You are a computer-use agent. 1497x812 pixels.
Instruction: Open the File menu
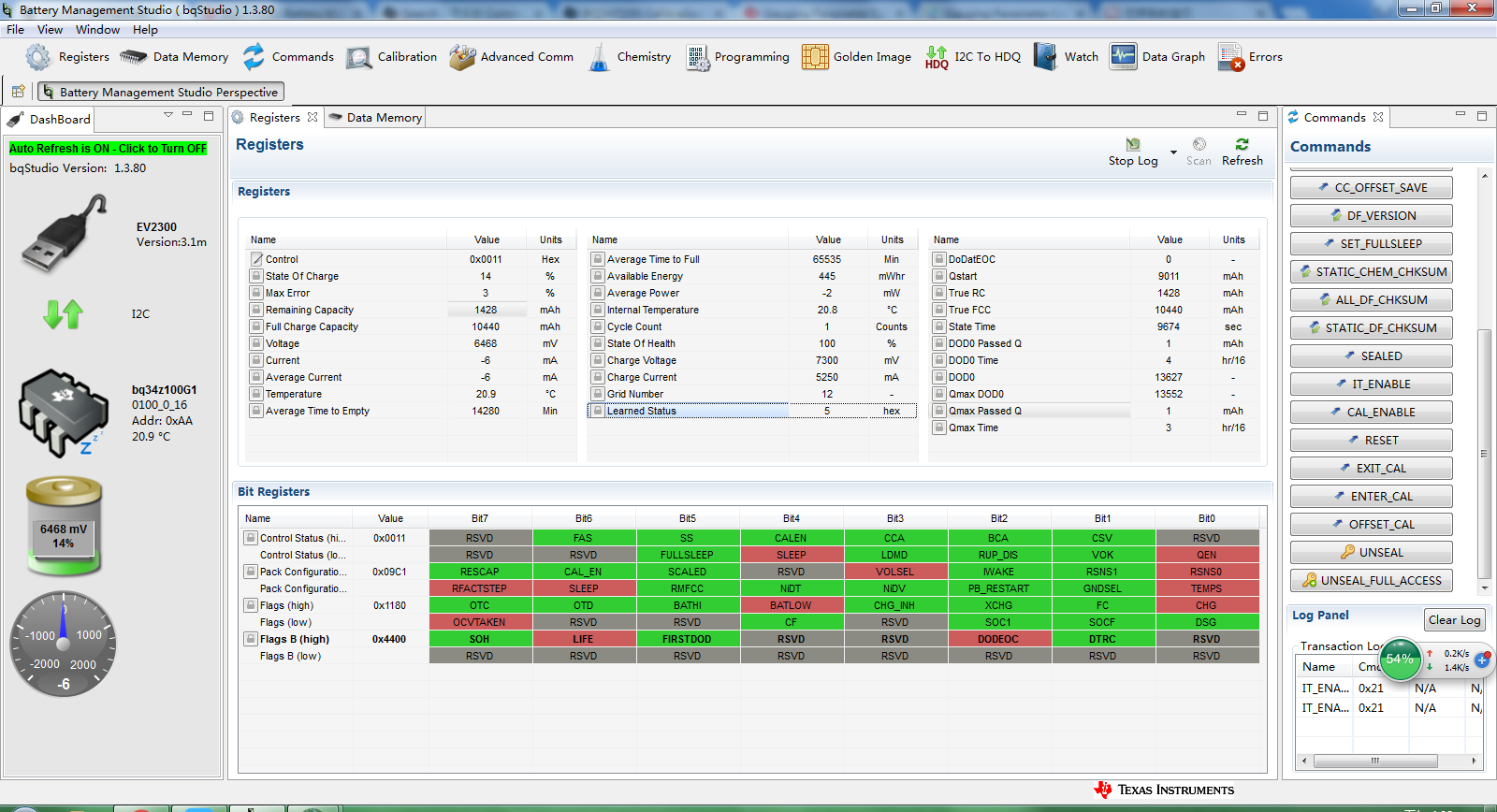pos(15,30)
